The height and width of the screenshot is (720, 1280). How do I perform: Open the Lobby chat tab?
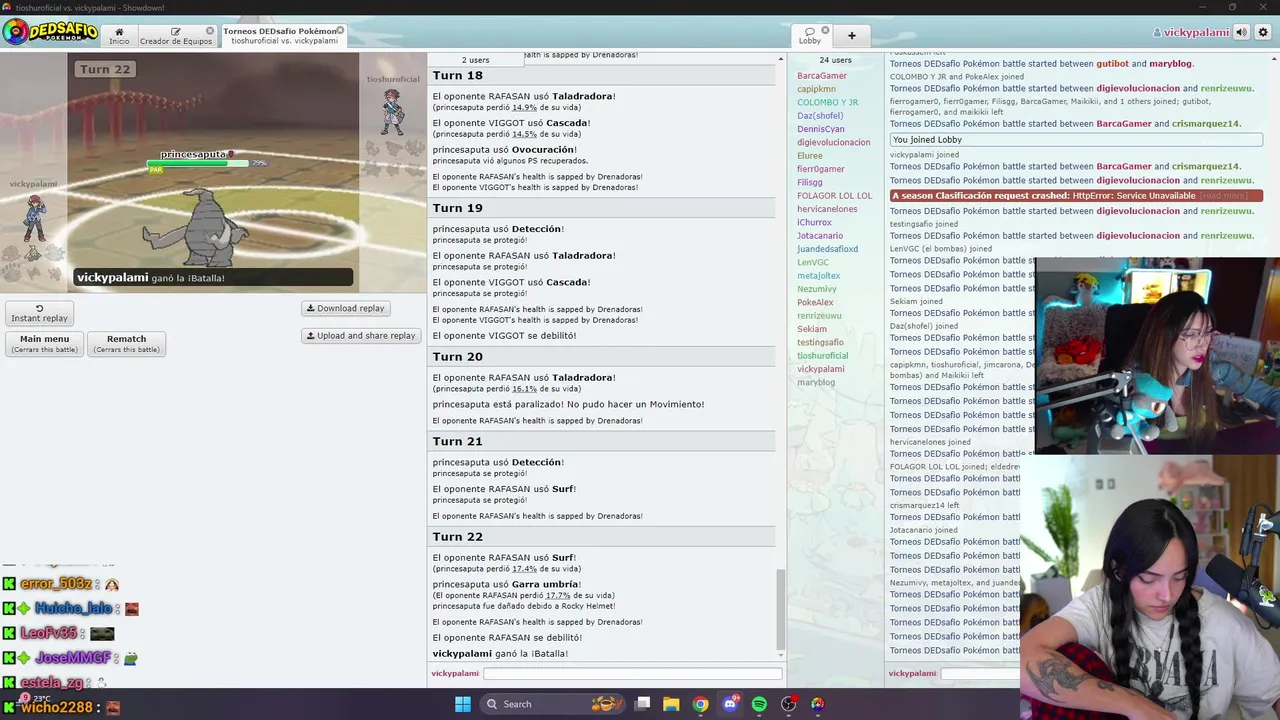[810, 36]
